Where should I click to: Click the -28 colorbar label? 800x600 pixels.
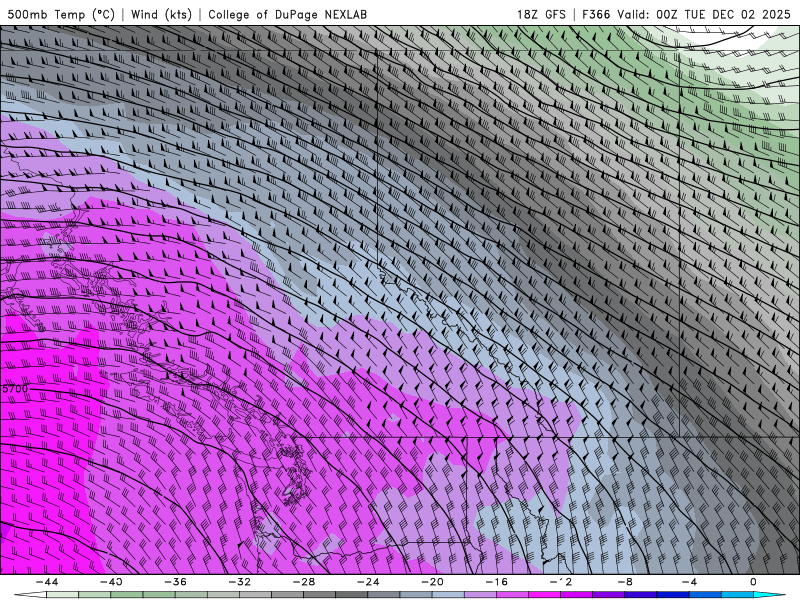pyautogui.click(x=304, y=582)
